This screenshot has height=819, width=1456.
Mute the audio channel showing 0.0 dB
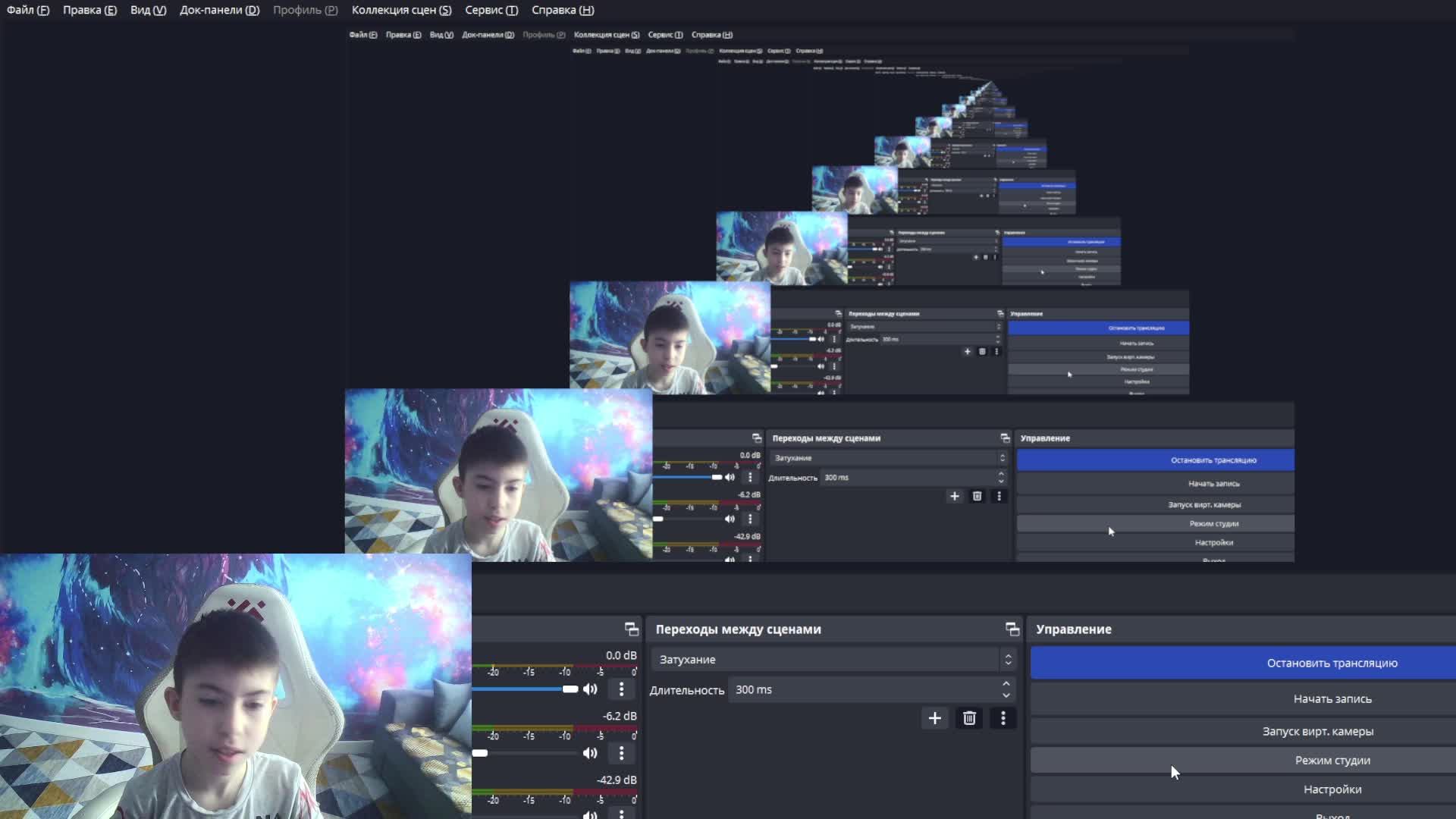tap(590, 689)
